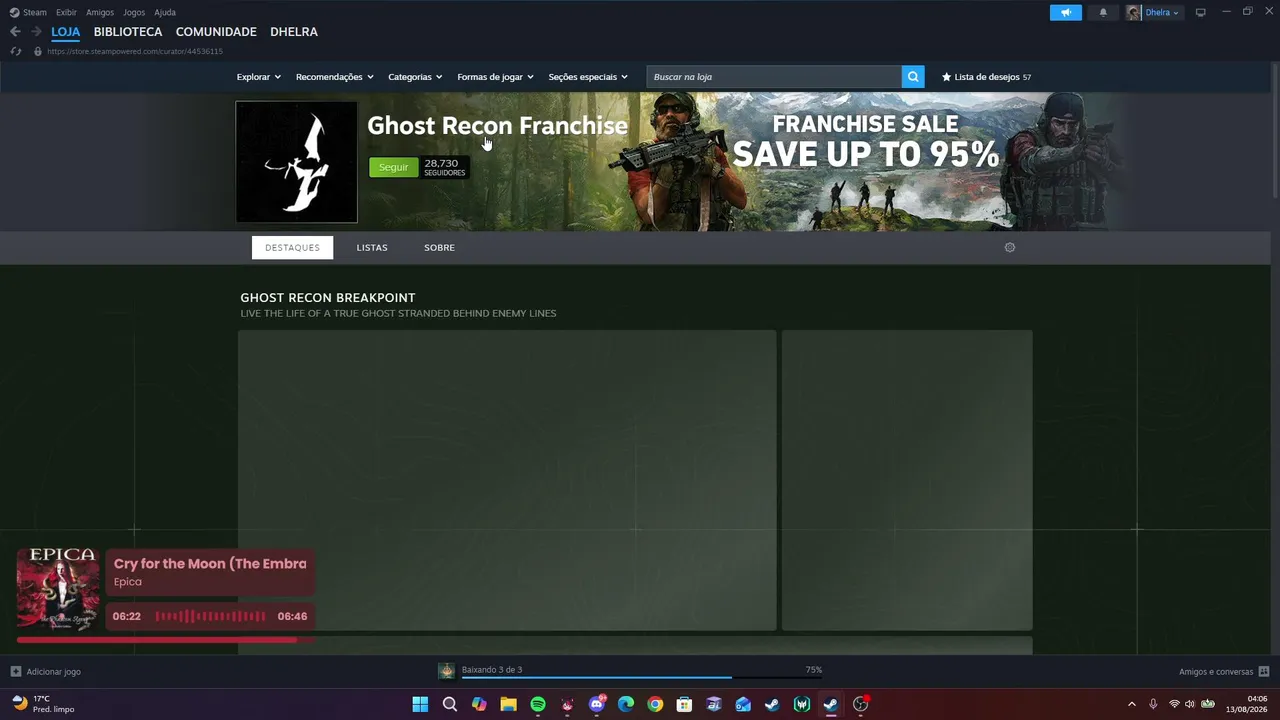The image size is (1280, 720).
Task: Click the download progress bar
Action: coord(642,678)
